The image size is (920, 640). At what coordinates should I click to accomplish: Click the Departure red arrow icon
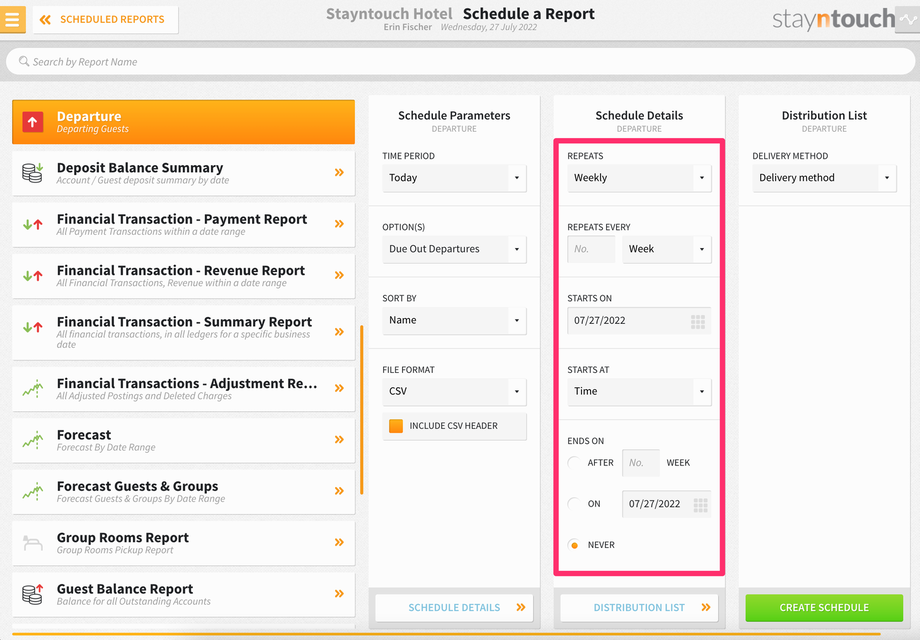[33, 122]
